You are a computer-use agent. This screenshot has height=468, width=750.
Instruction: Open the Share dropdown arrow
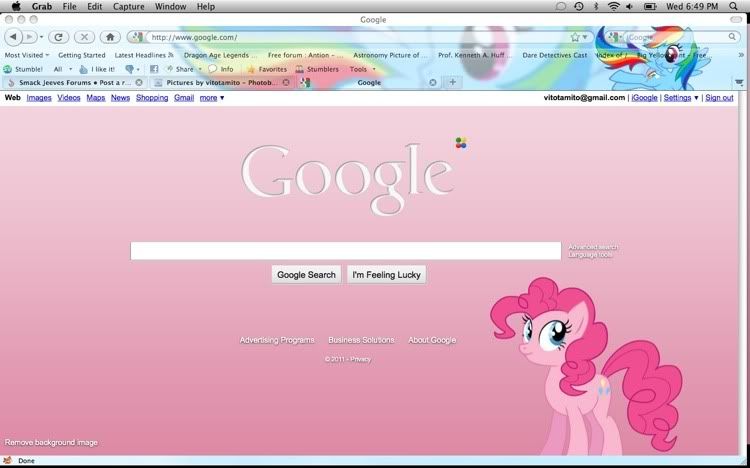click(200, 69)
